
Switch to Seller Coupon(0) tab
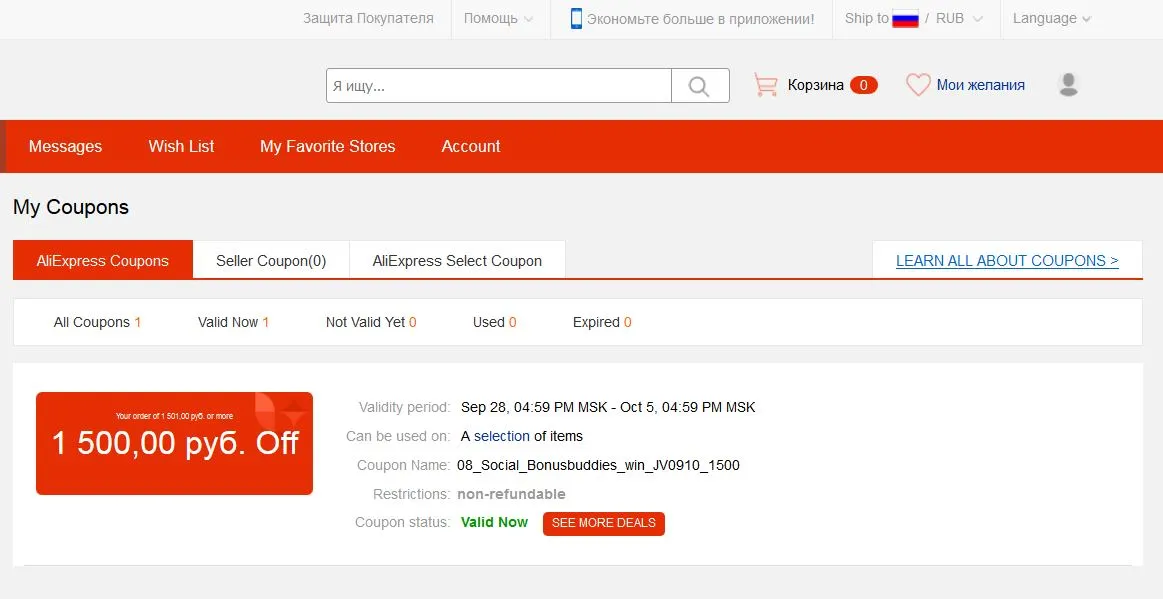tap(271, 260)
